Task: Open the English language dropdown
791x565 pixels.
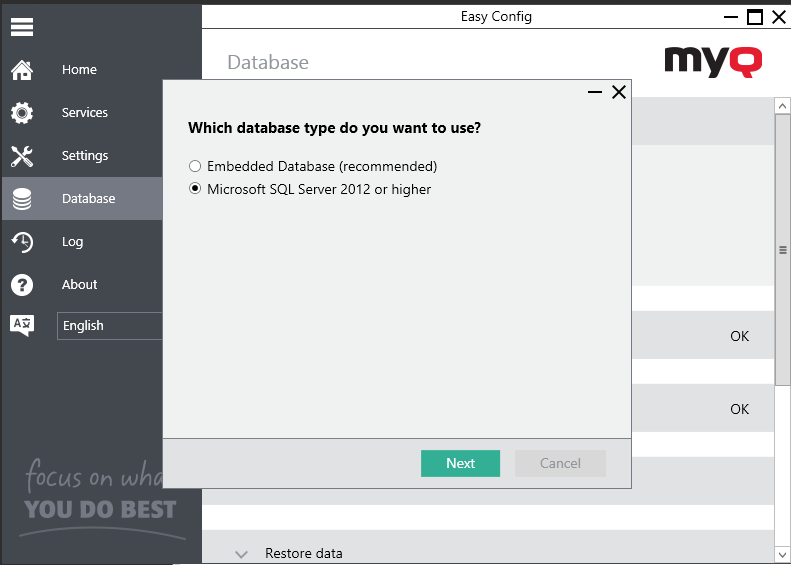Action: pyautogui.click(x=109, y=326)
